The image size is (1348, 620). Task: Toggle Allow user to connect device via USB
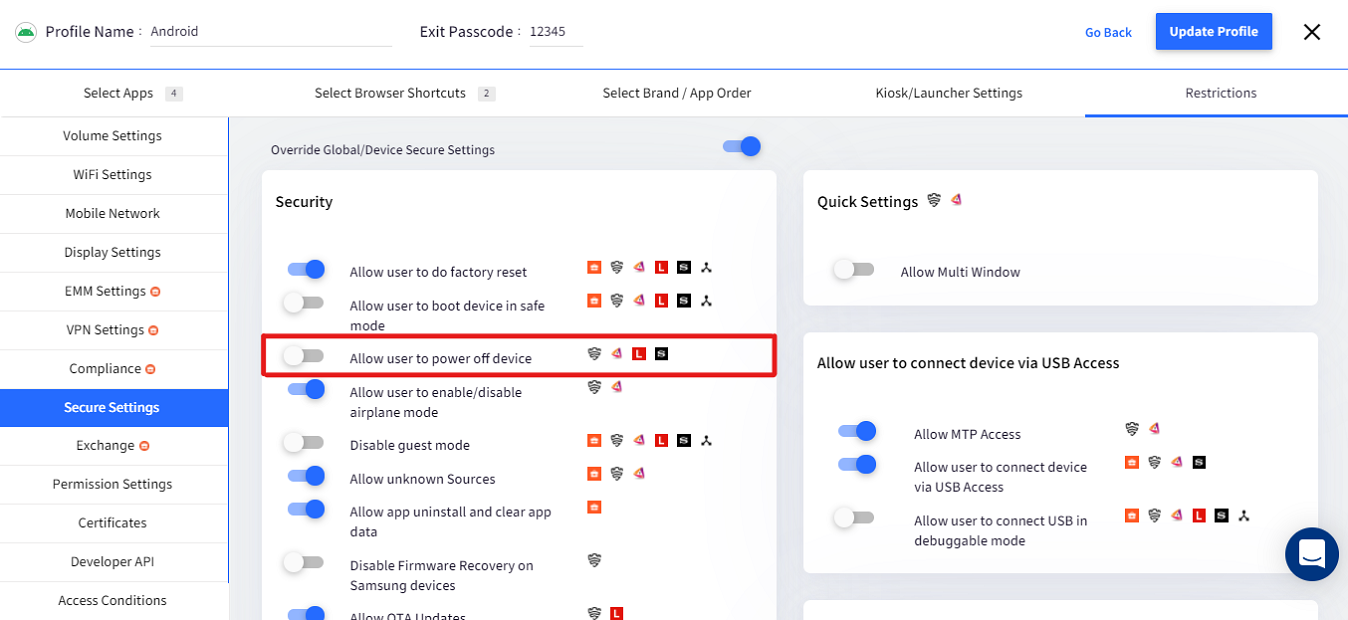pos(857,464)
